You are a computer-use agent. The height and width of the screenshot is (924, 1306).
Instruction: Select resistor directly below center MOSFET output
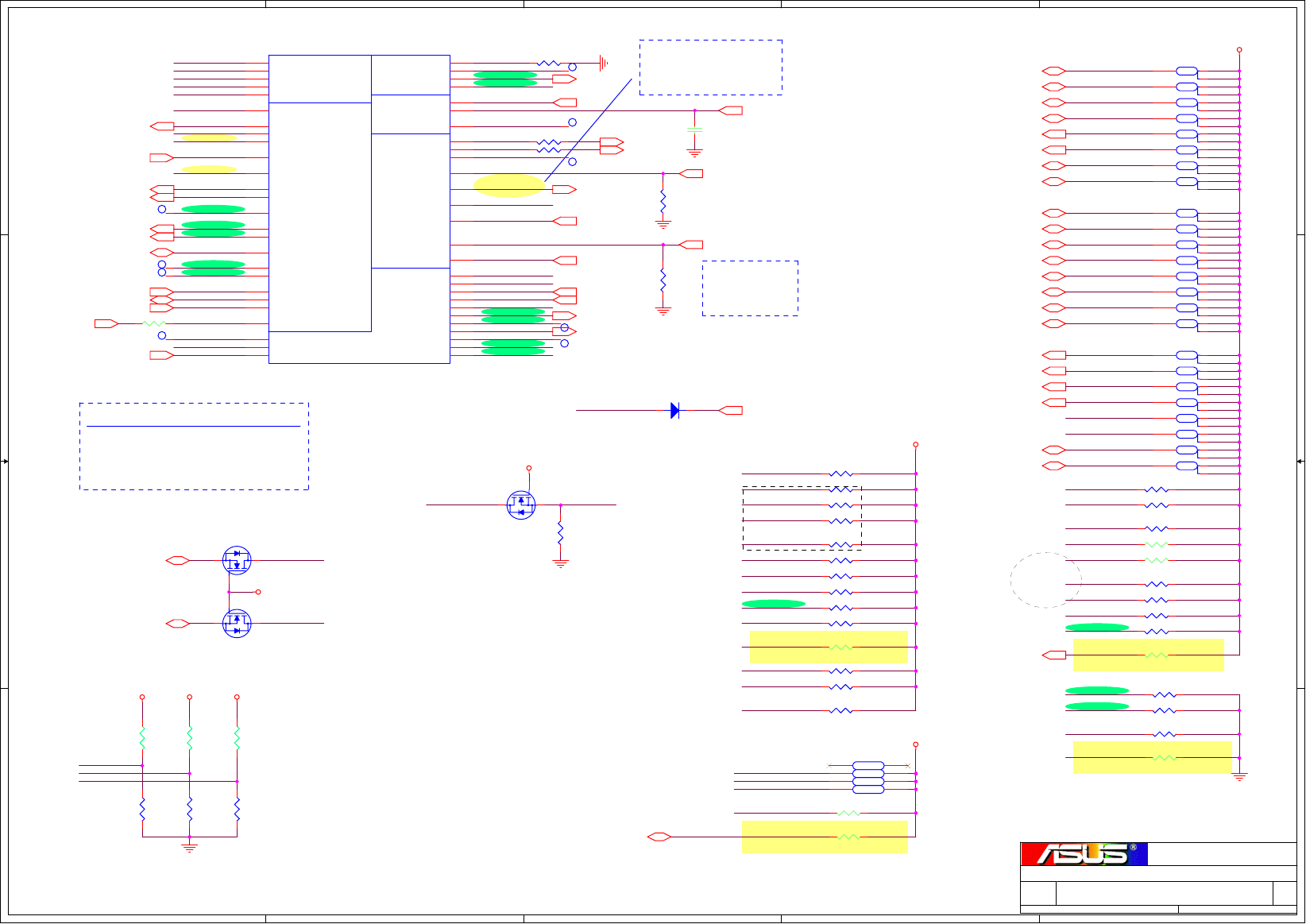[560, 532]
